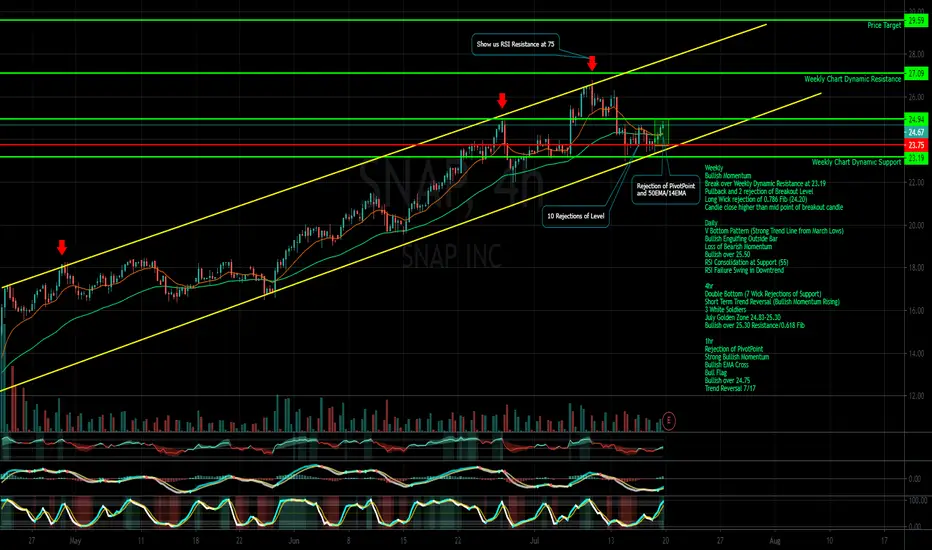Click 'Long Wick rejection of 0.786 Fib' line
The height and width of the screenshot is (550, 932).
755,199
